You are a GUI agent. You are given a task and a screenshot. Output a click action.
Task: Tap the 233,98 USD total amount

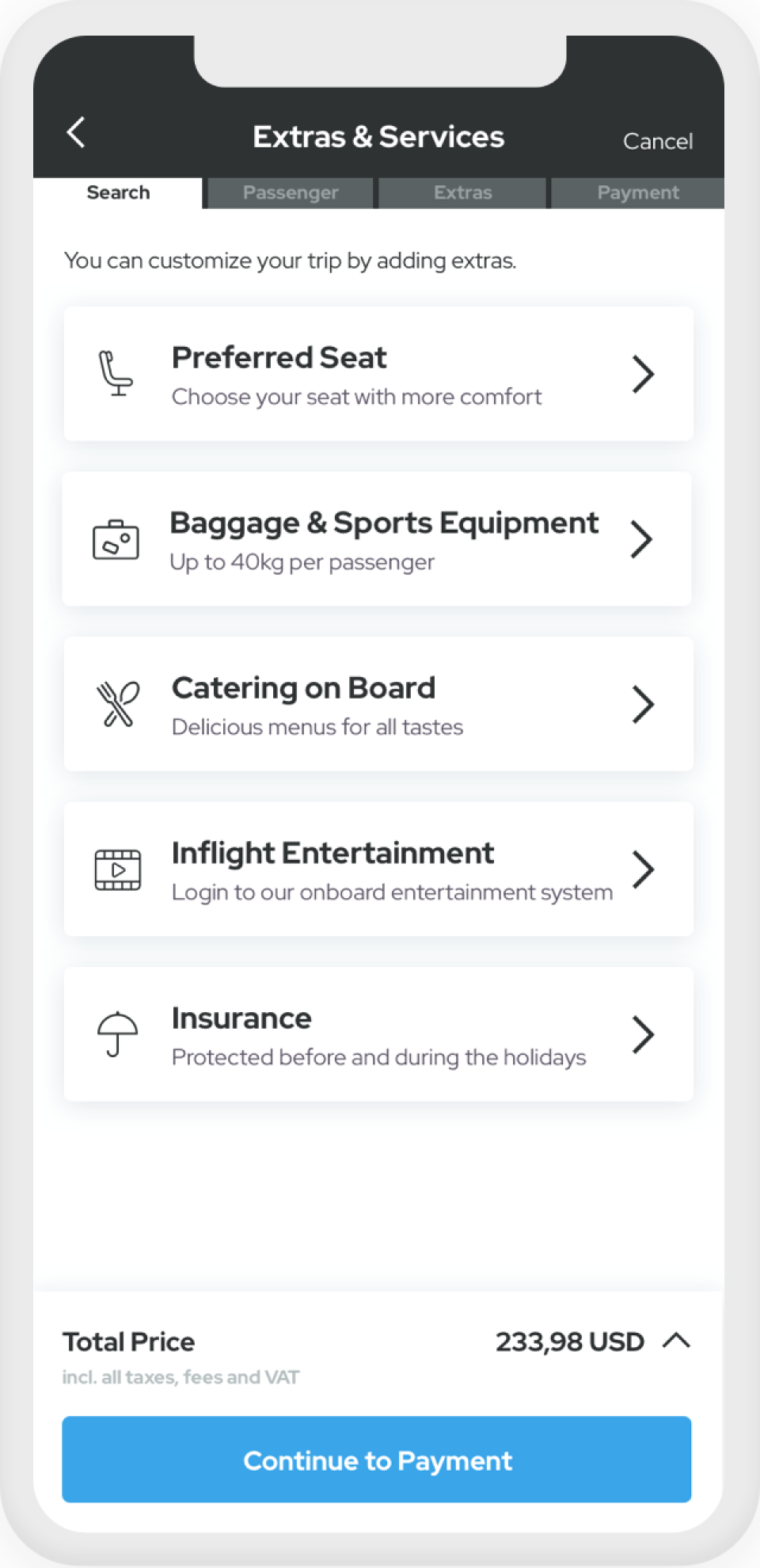[x=570, y=1342]
